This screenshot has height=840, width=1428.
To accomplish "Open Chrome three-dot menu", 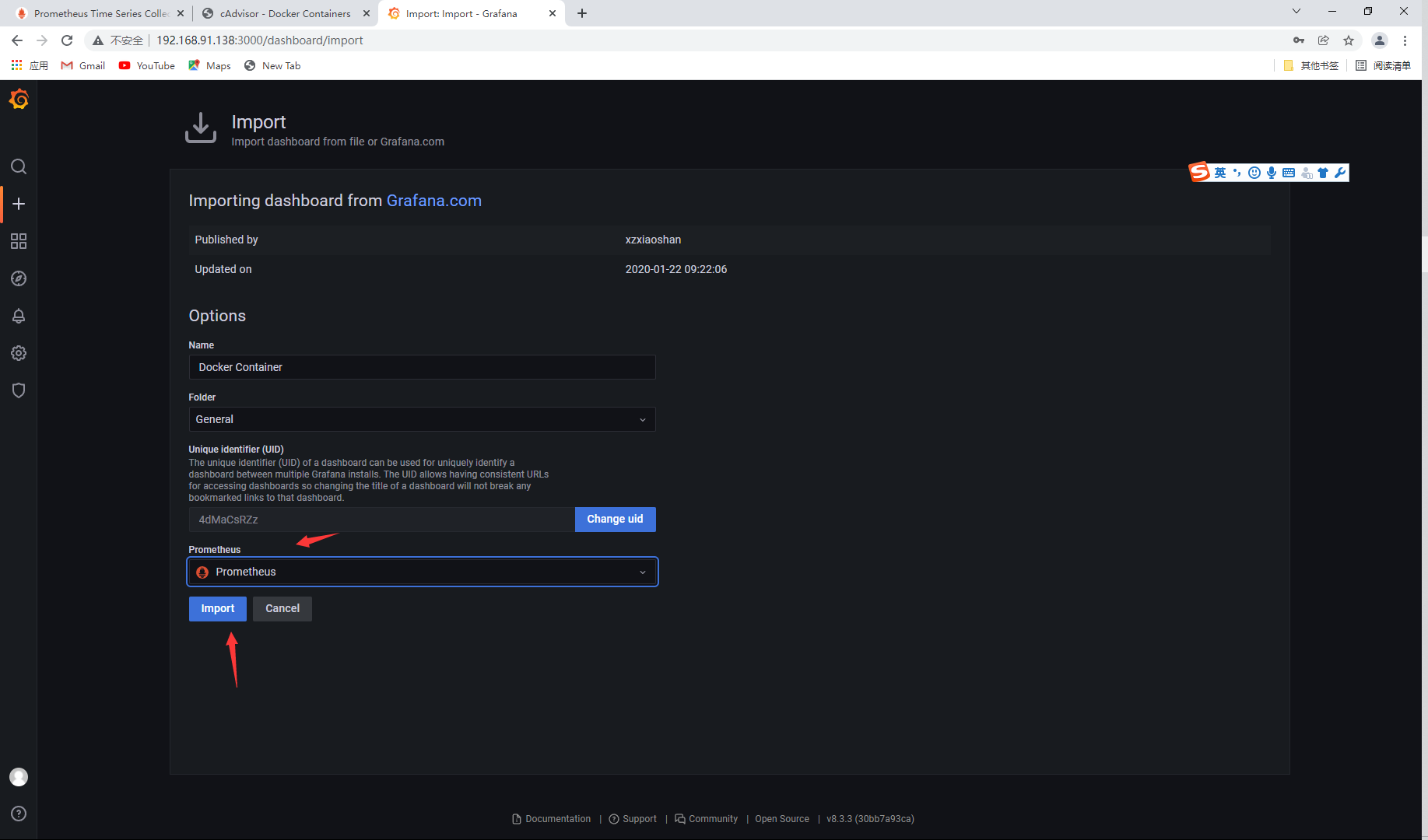I will 1405,40.
